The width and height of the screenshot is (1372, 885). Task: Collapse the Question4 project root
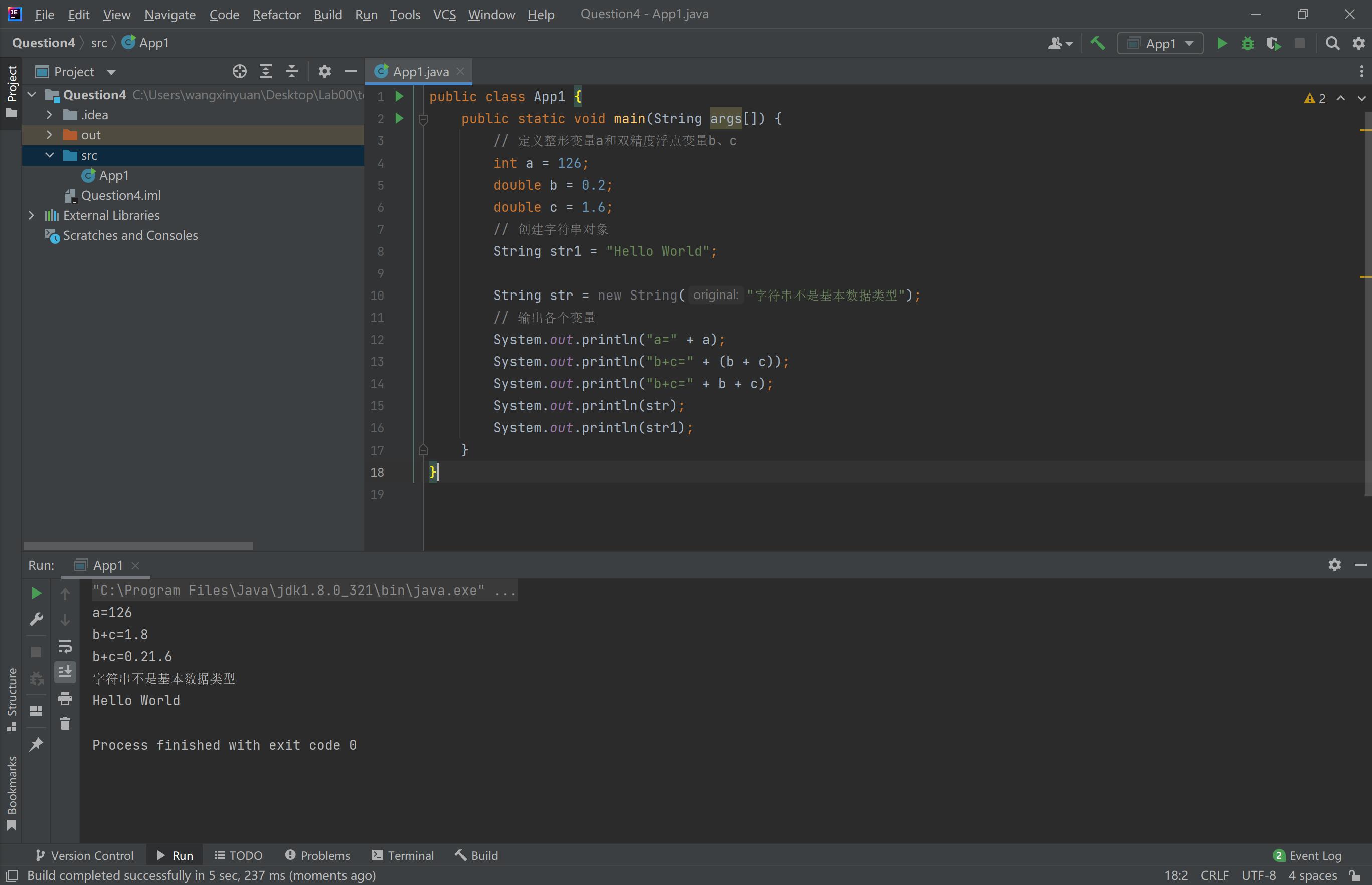pyautogui.click(x=32, y=95)
